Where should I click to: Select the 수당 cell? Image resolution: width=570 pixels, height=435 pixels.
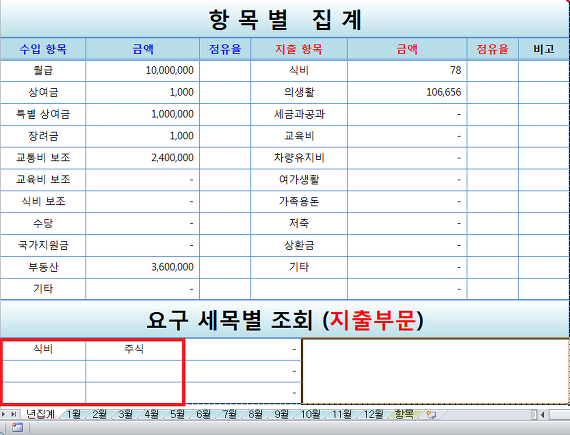coord(43,223)
